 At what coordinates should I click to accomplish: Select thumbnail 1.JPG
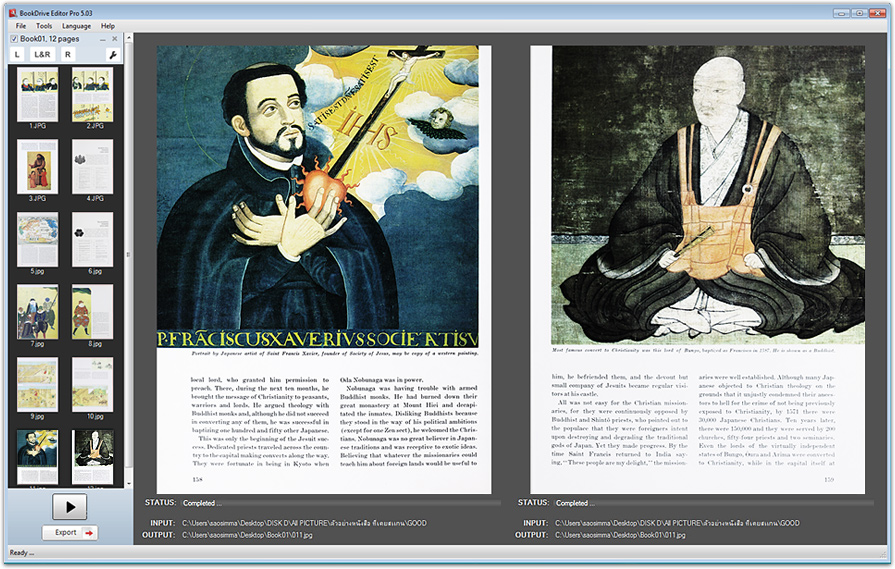click(38, 95)
